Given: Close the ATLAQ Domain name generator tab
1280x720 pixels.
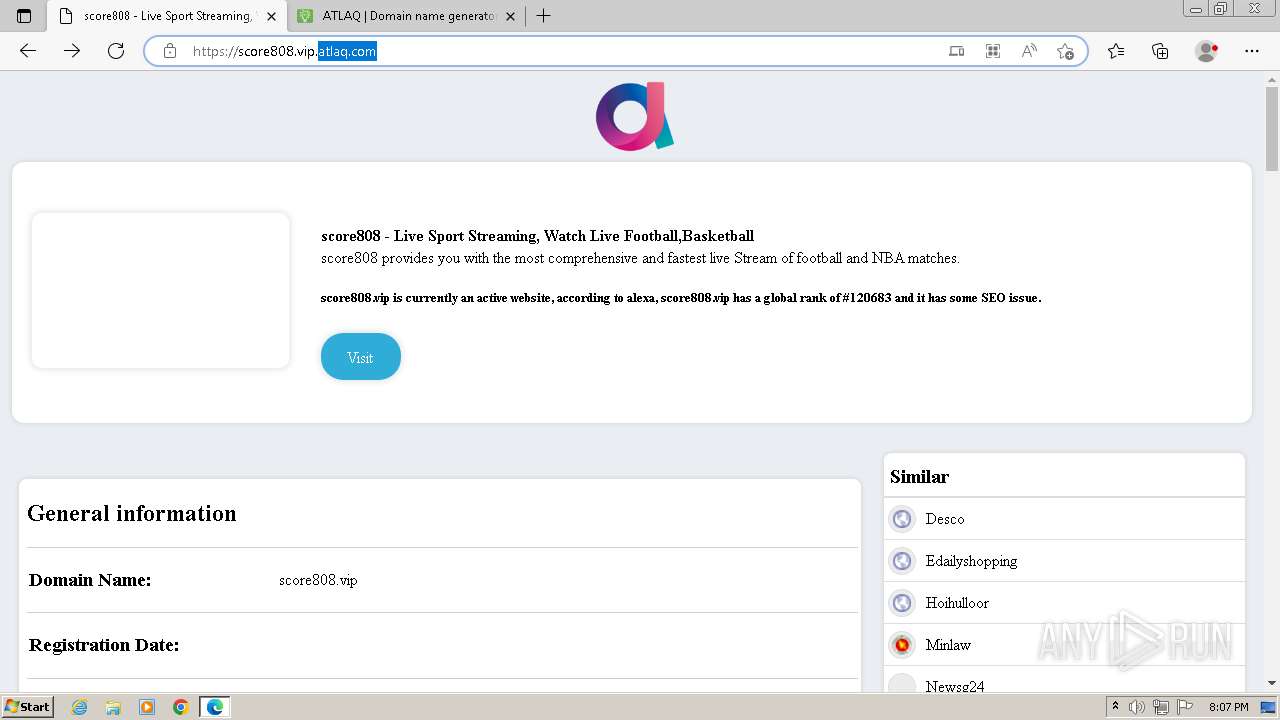Looking at the screenshot, I should (511, 16).
